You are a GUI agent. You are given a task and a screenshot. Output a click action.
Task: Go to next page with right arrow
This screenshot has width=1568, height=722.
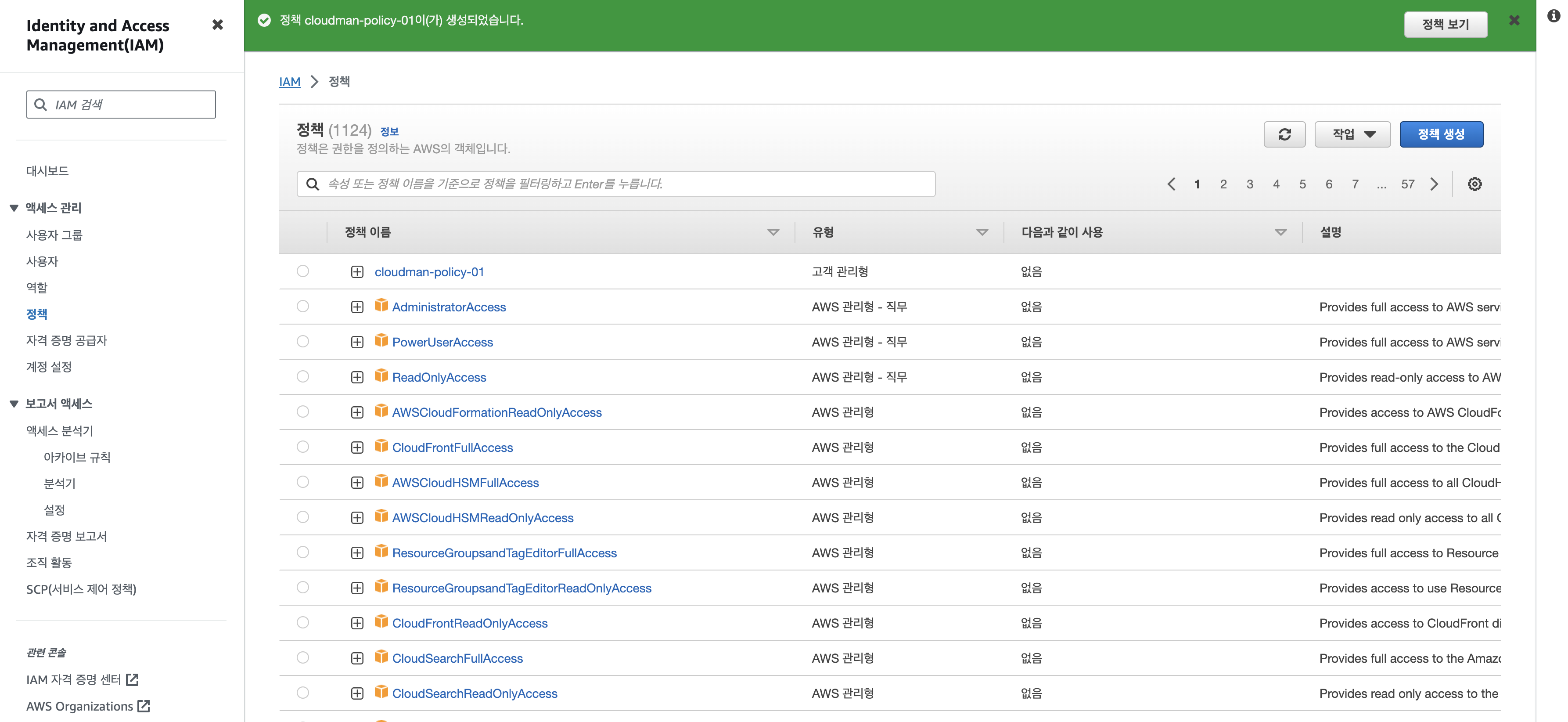tap(1434, 184)
